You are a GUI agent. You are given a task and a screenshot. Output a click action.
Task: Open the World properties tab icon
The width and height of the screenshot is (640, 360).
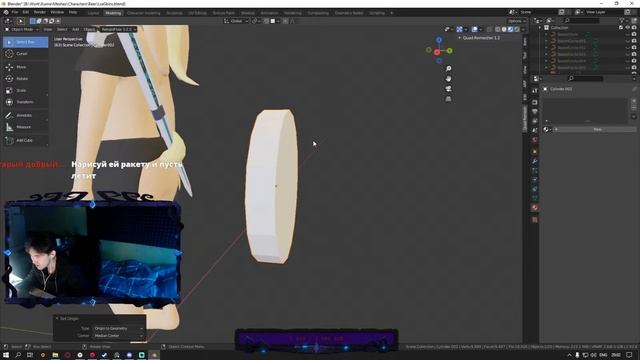535,140
